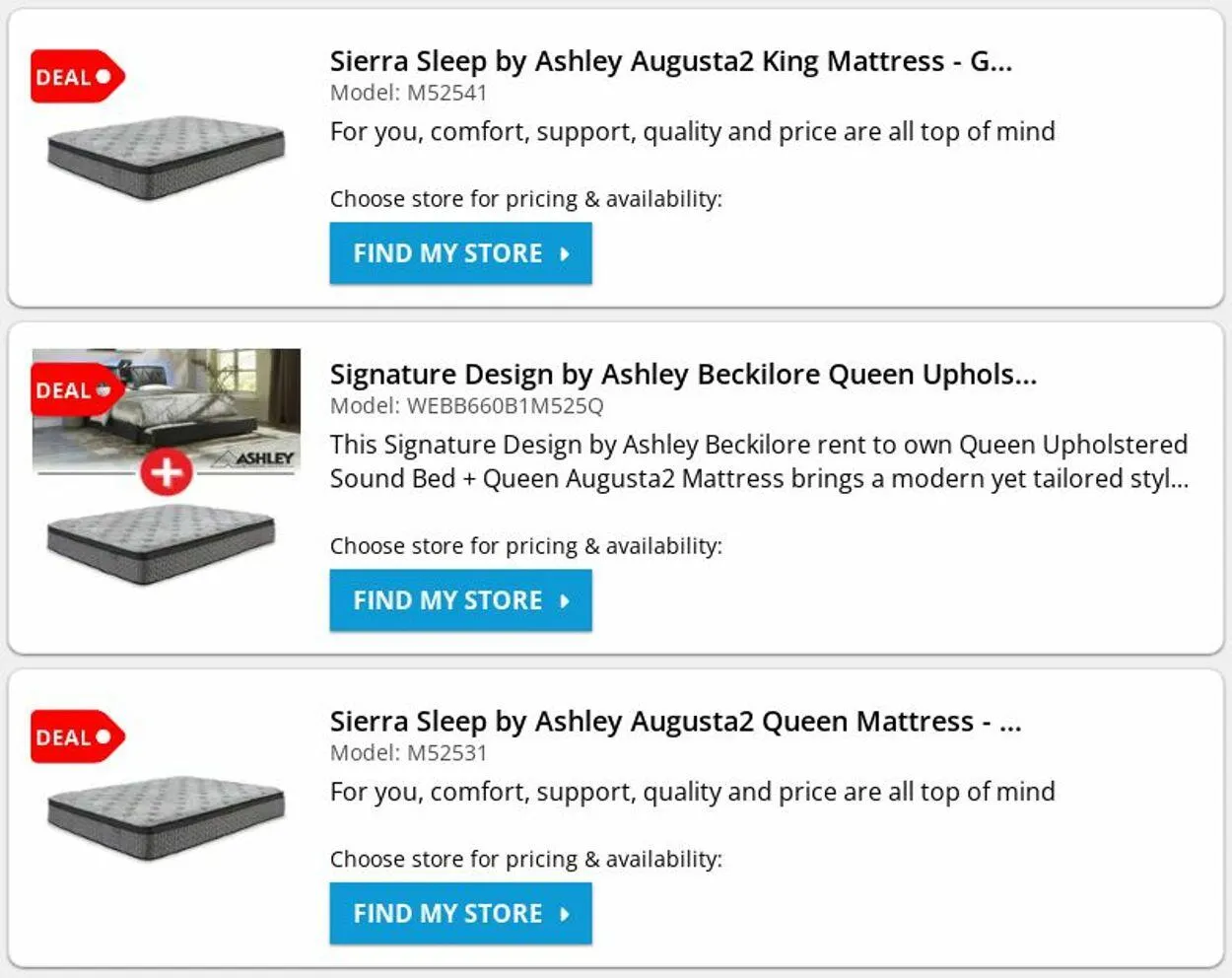Click Model: M52531 text
Screen dimensions: 1232x978
pyautogui.click(x=408, y=753)
